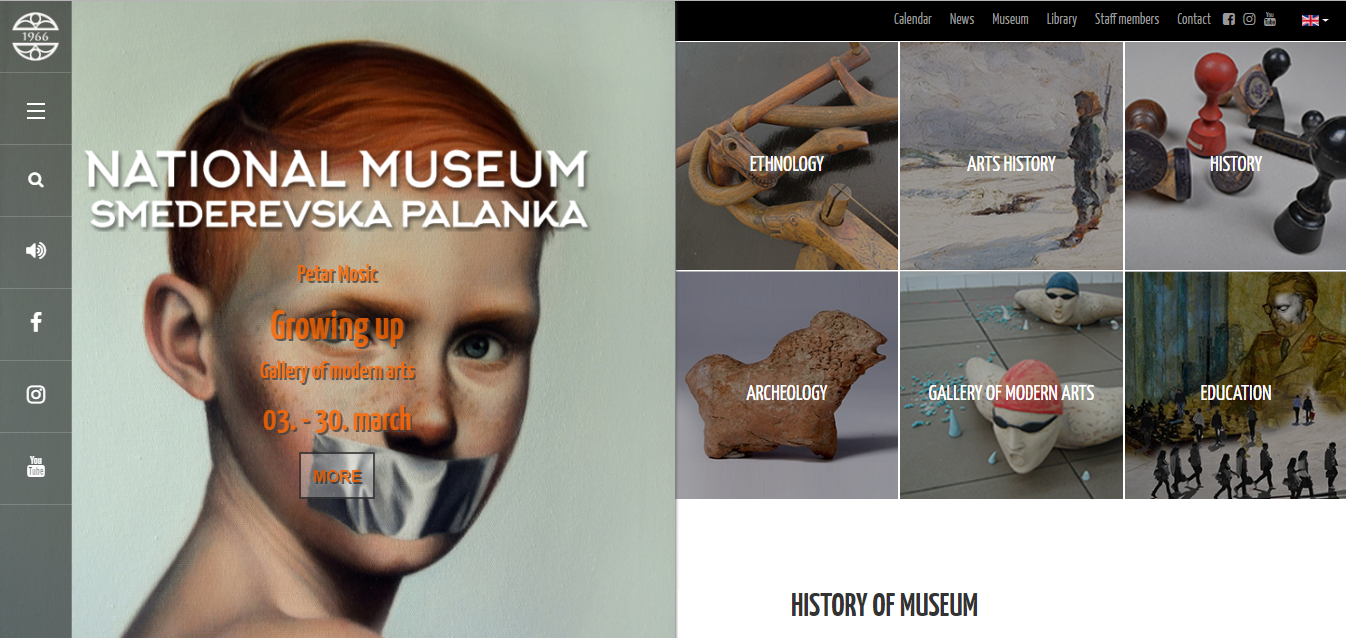Go to the News page
The image size is (1346, 638).
tap(962, 19)
